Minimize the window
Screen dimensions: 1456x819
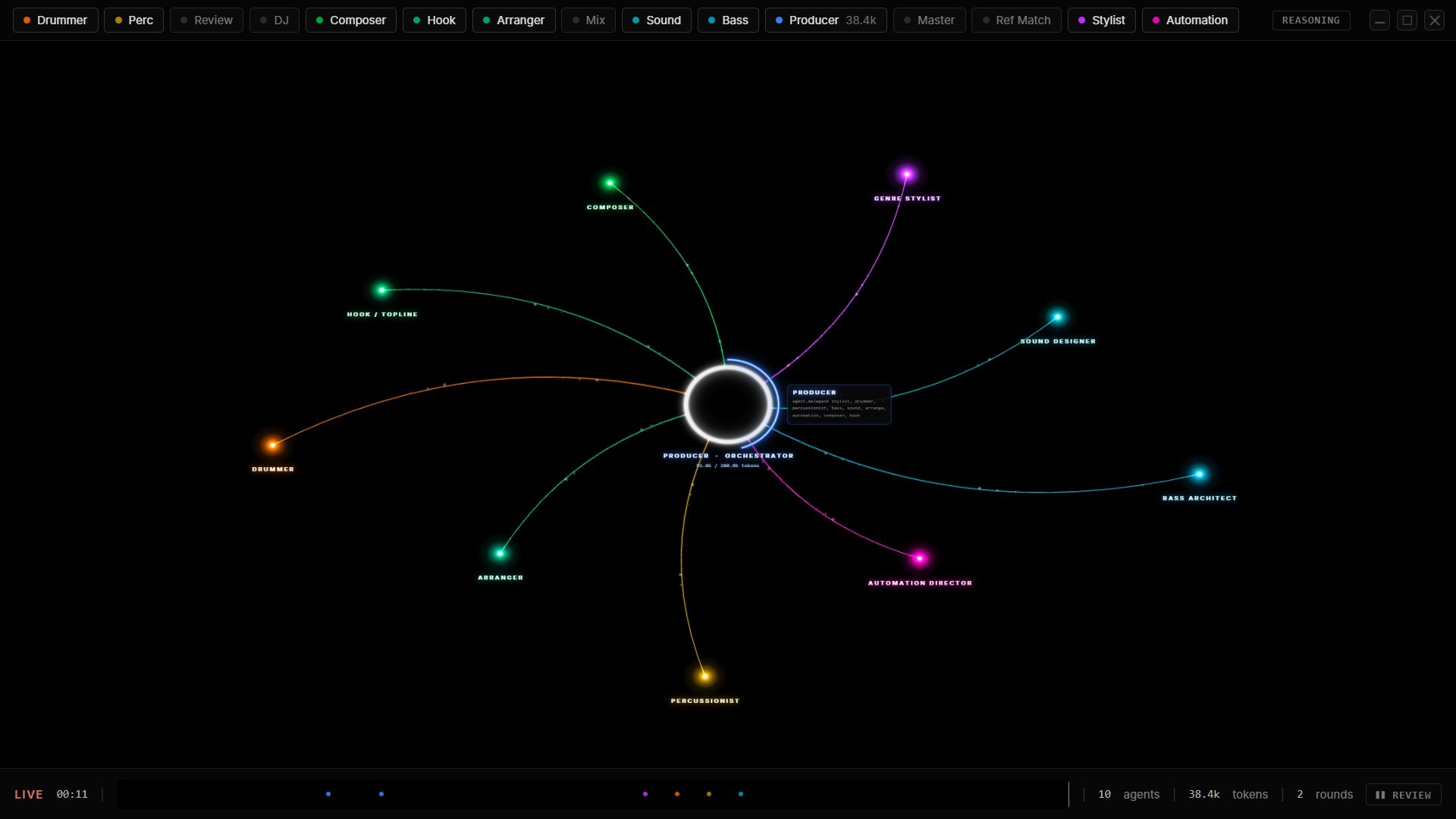point(1380,20)
